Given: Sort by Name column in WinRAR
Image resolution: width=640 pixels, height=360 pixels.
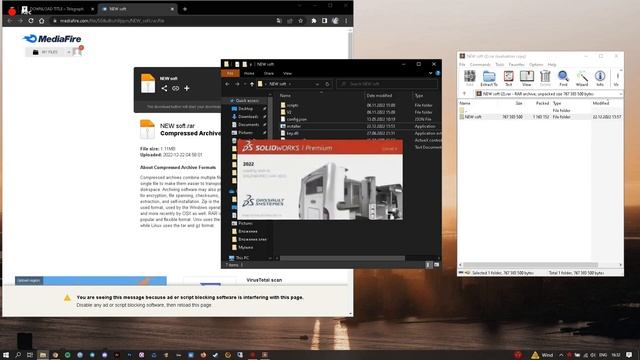Looking at the screenshot, I should 465,103.
